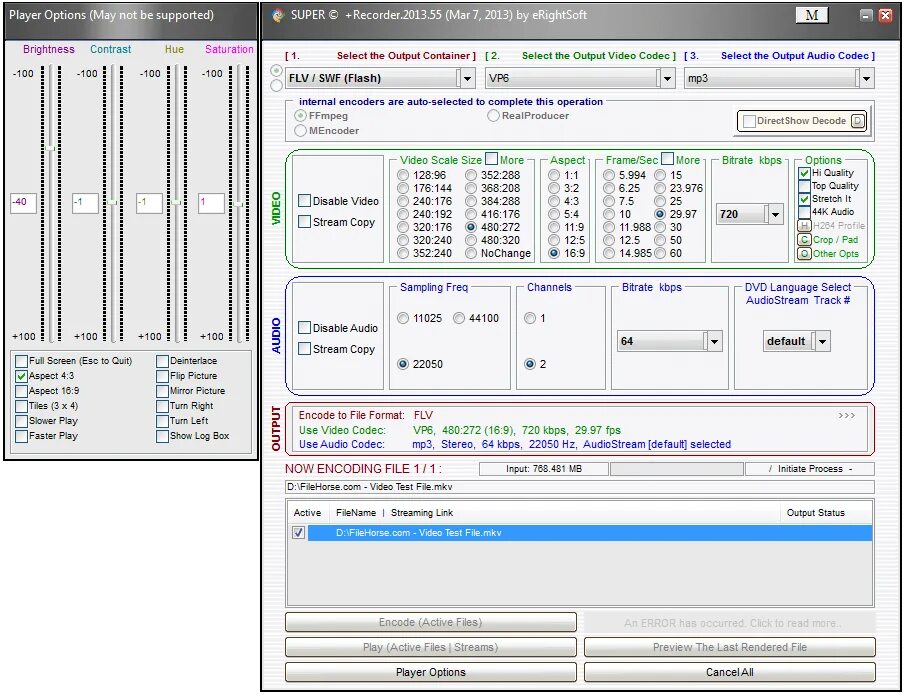The width and height of the screenshot is (905, 695).
Task: Toggle the Stretch It checkbox
Action: (x=804, y=199)
